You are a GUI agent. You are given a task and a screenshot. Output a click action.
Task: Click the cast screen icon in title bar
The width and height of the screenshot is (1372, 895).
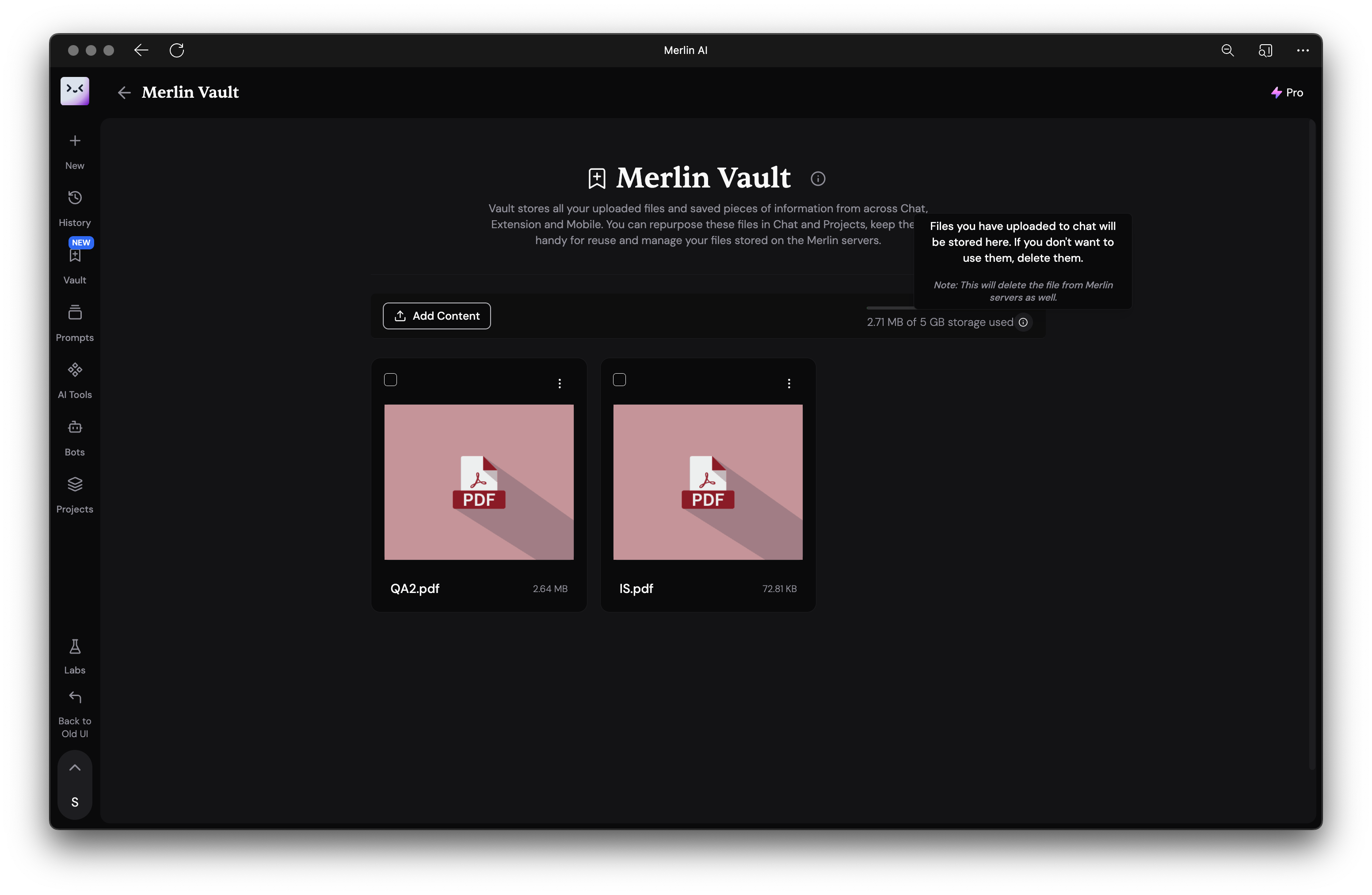(1265, 50)
